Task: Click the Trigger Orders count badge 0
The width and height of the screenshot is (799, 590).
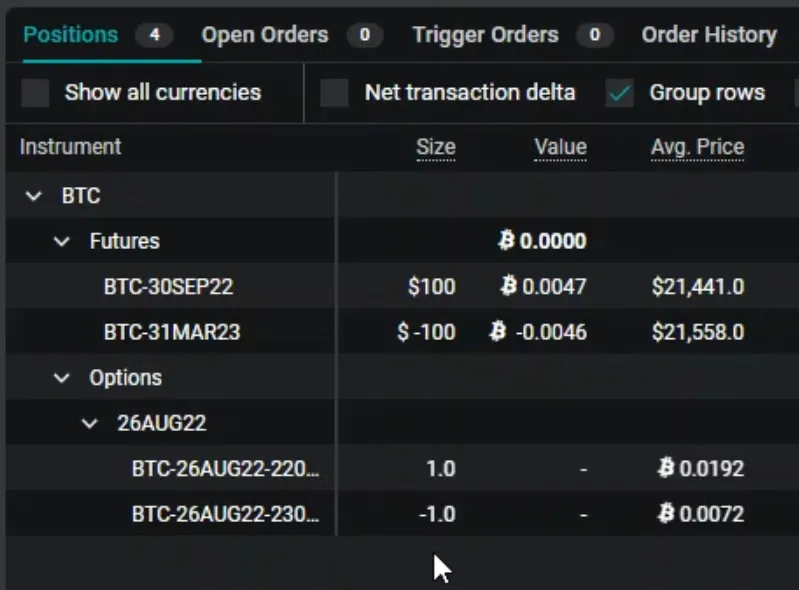Action: coord(595,35)
